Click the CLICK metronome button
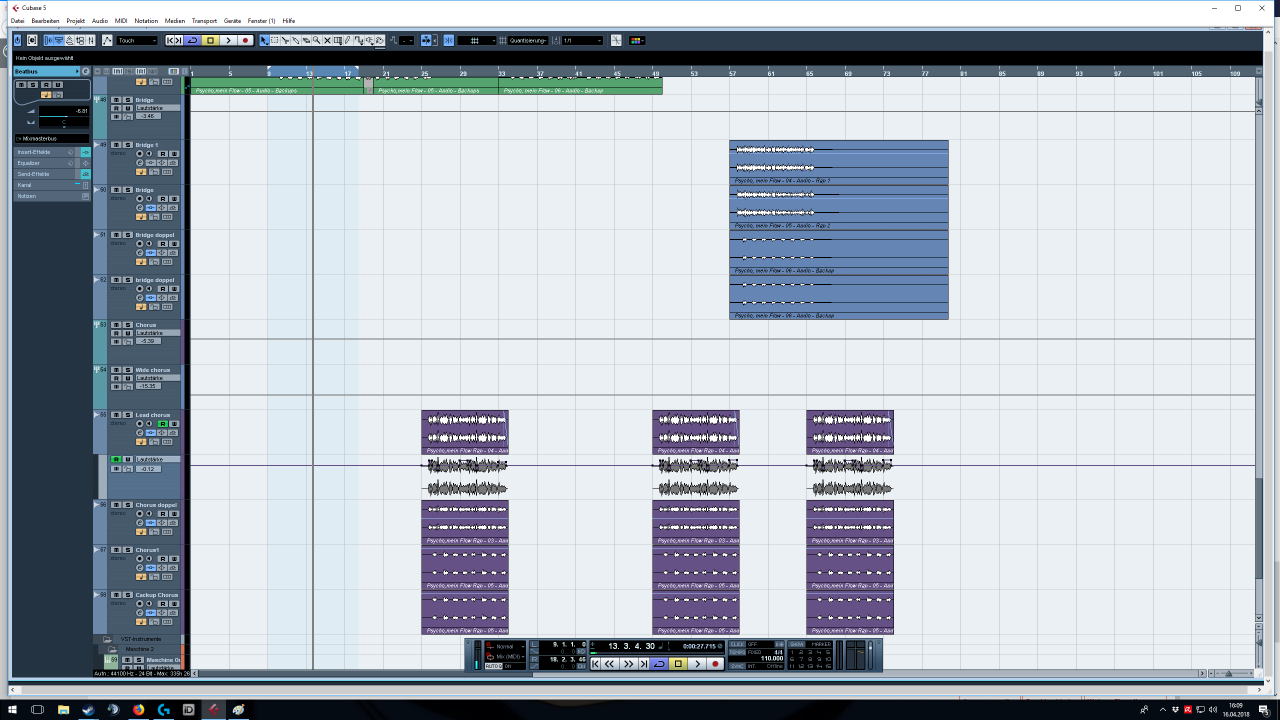Viewport: 1280px width, 720px height. (x=737, y=644)
